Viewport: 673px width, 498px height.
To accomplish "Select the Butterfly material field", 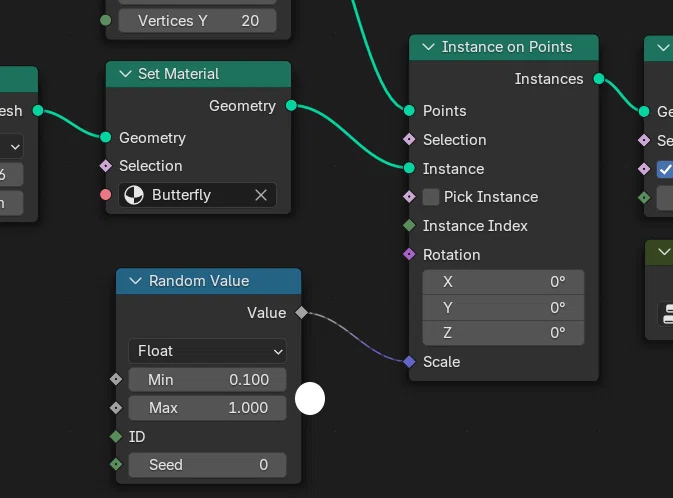I will tap(197, 195).
